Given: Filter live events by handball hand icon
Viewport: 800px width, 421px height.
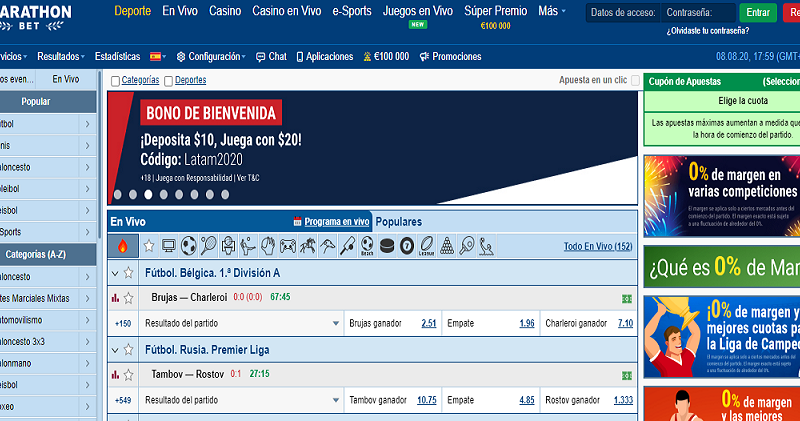Looking at the screenshot, I should [x=268, y=246].
